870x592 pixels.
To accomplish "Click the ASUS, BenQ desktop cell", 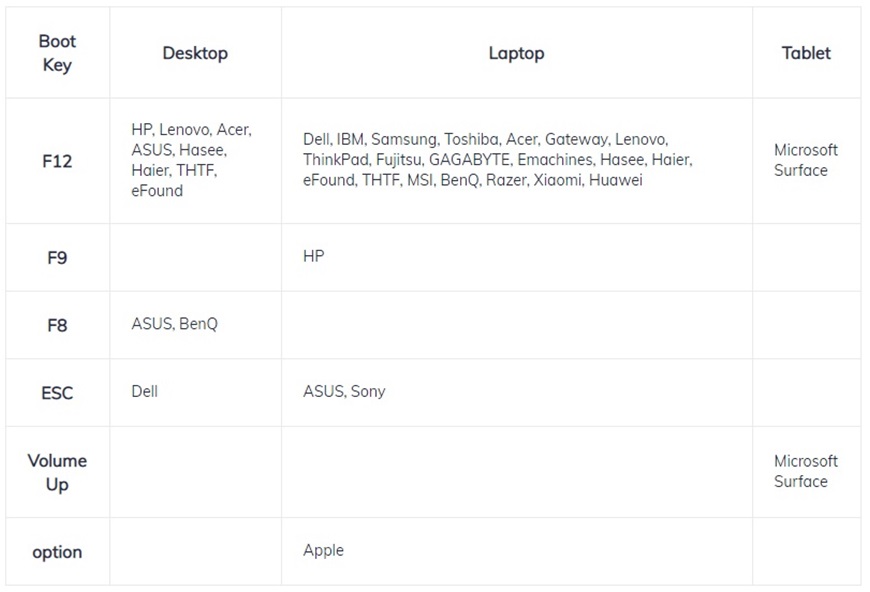I will point(174,324).
